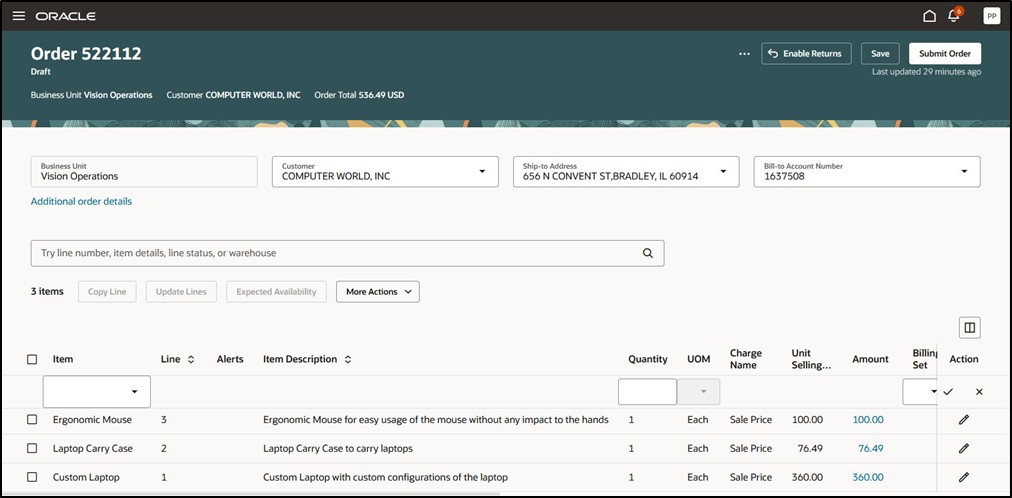Click the search magnifier icon
This screenshot has width=1012, height=498.
pos(648,254)
